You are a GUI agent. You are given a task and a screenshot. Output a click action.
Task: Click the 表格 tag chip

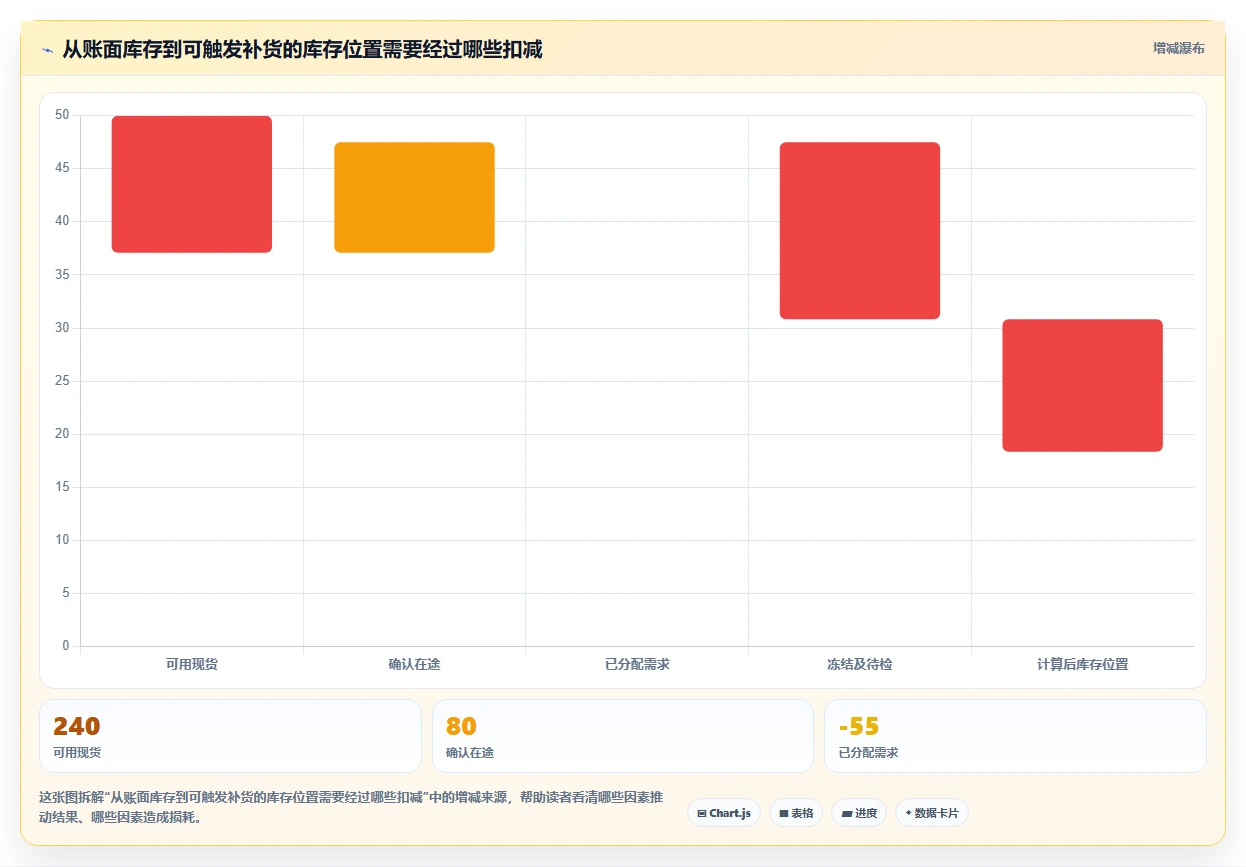point(796,813)
